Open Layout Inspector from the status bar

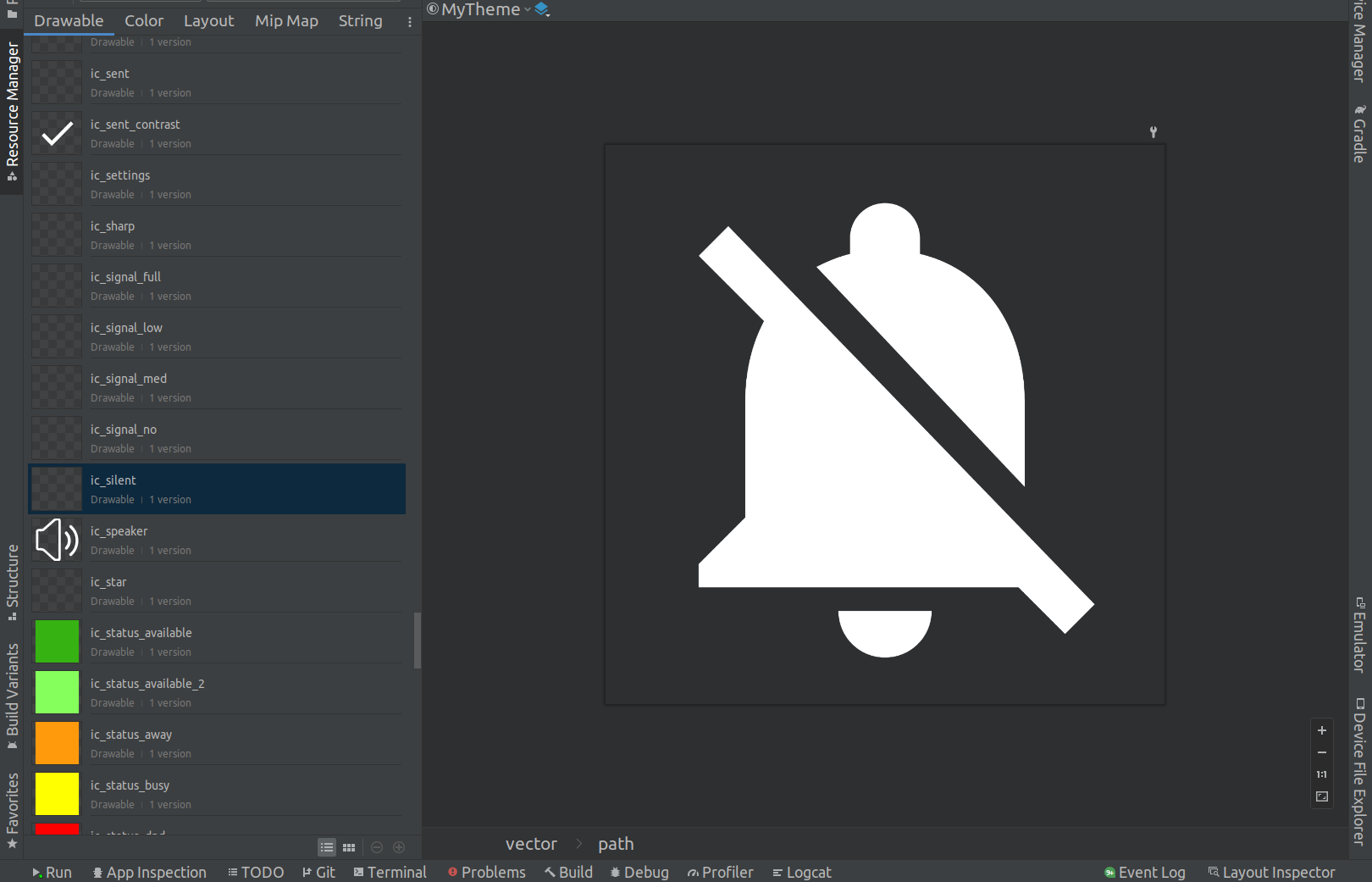tap(1271, 872)
